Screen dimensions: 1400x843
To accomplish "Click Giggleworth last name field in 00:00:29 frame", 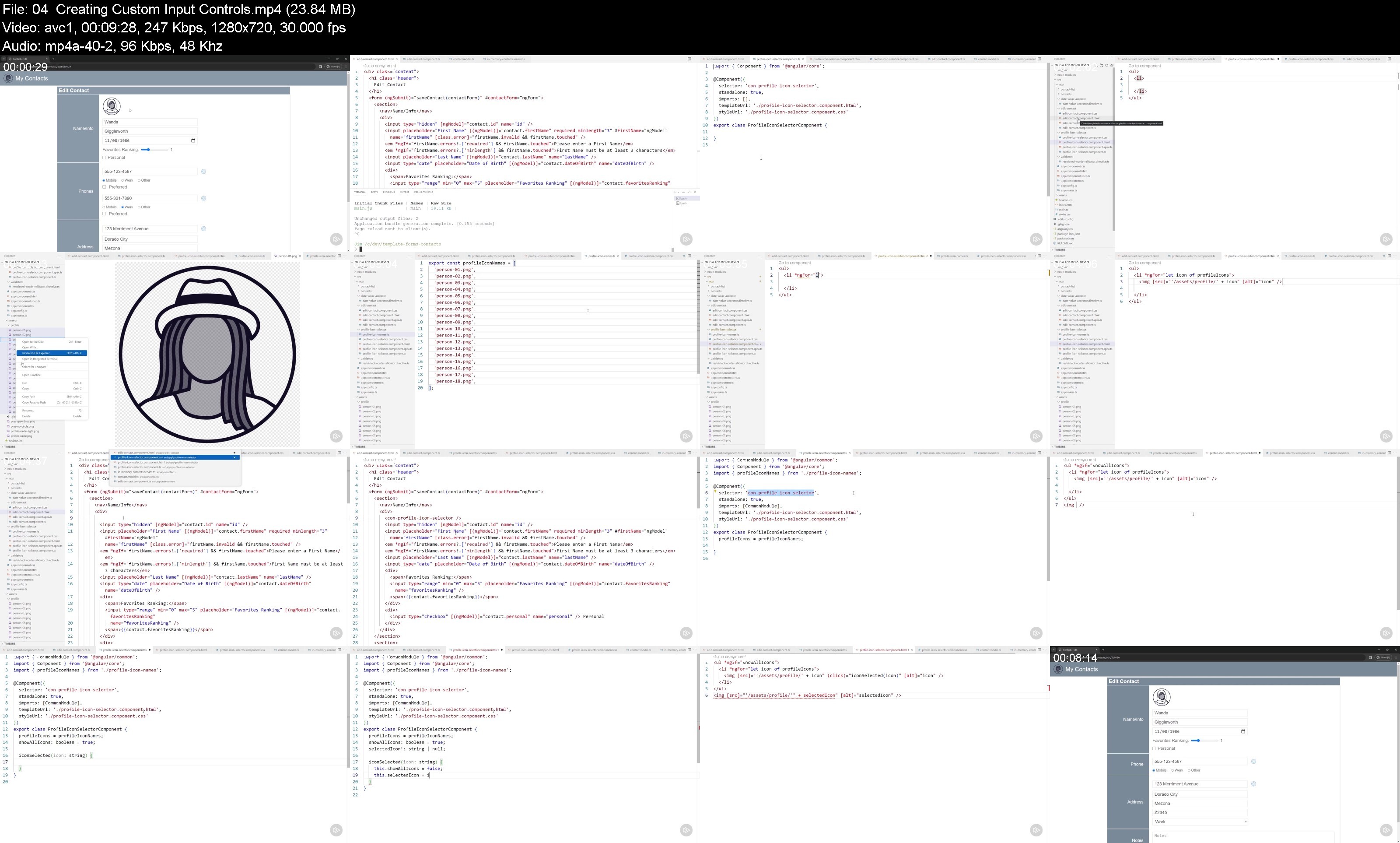I will pyautogui.click(x=150, y=131).
